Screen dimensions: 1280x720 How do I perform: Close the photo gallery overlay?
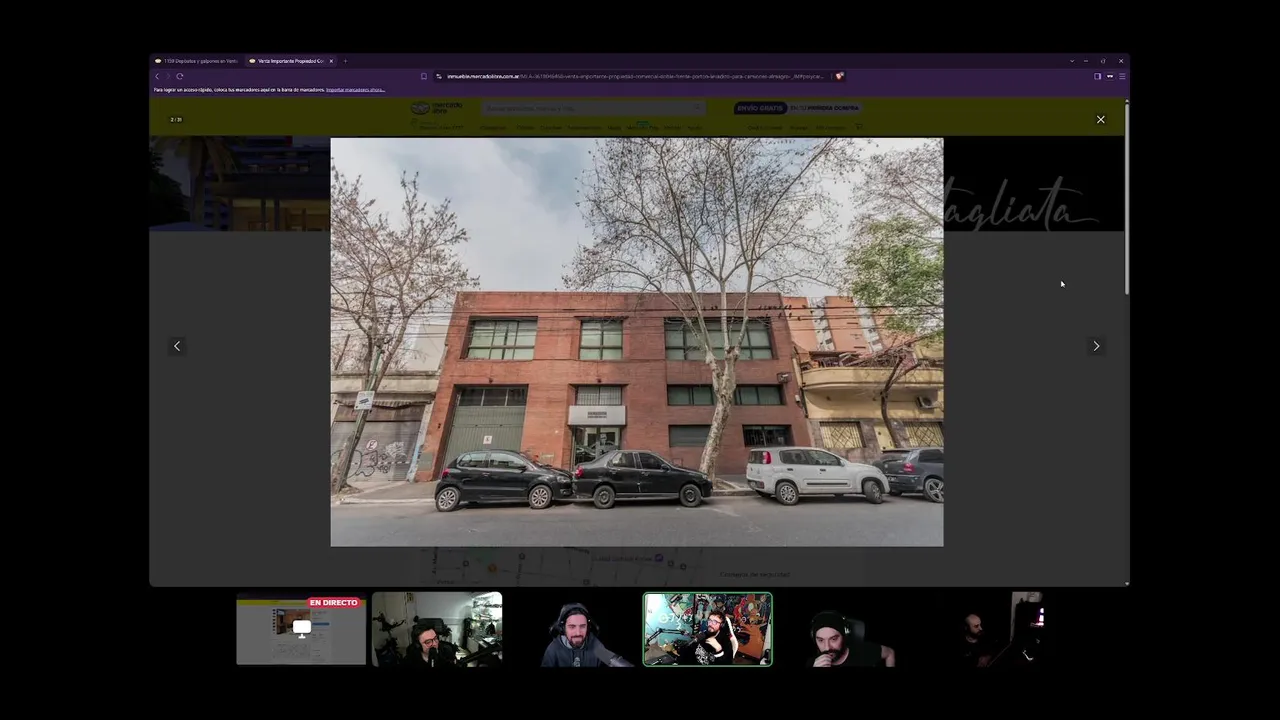[1101, 120]
